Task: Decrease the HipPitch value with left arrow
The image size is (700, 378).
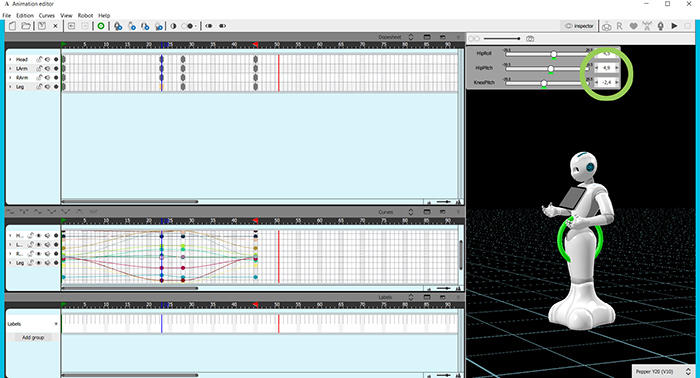Action: click(x=597, y=68)
